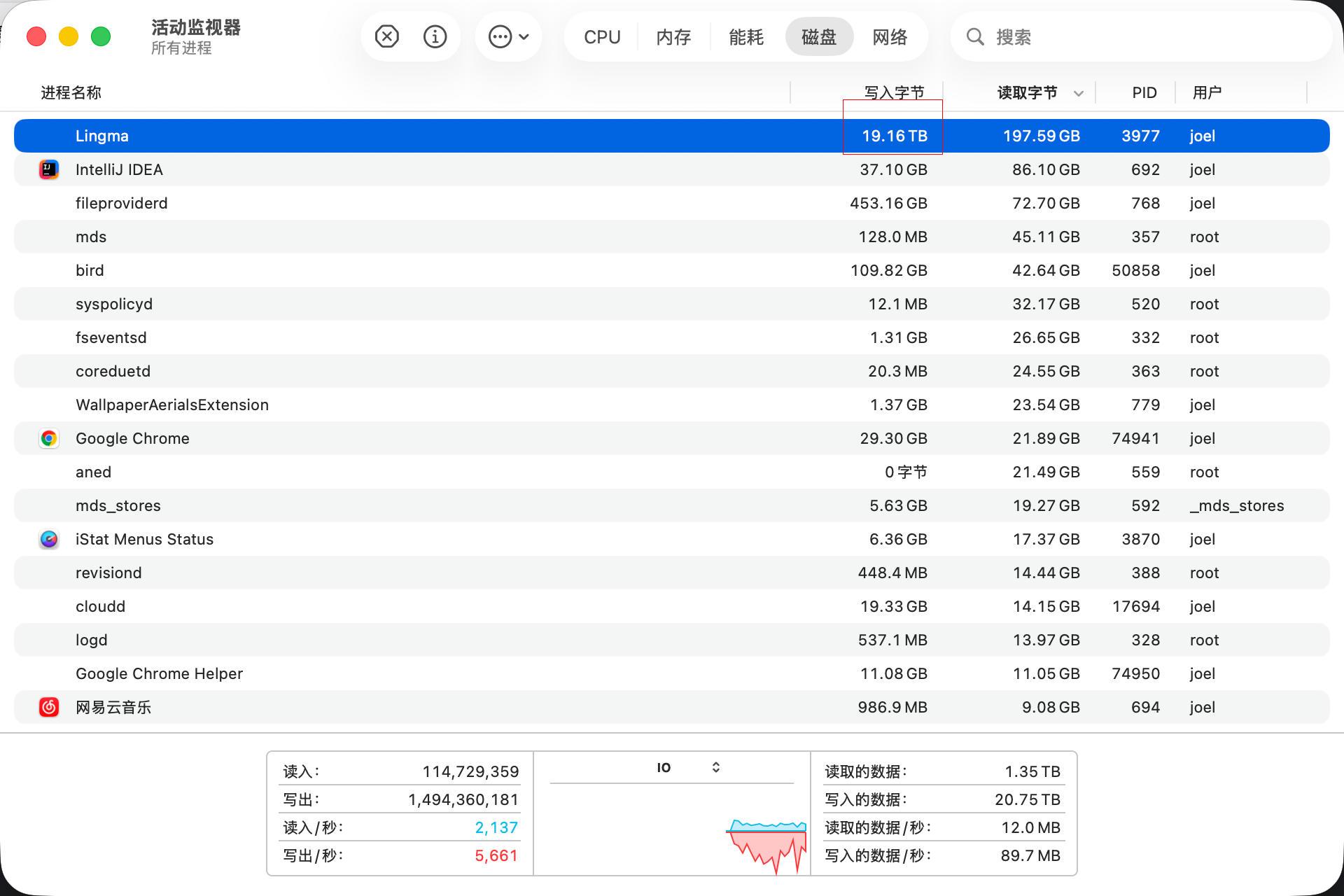Click the IntelliJ IDEA process icon

pos(48,169)
